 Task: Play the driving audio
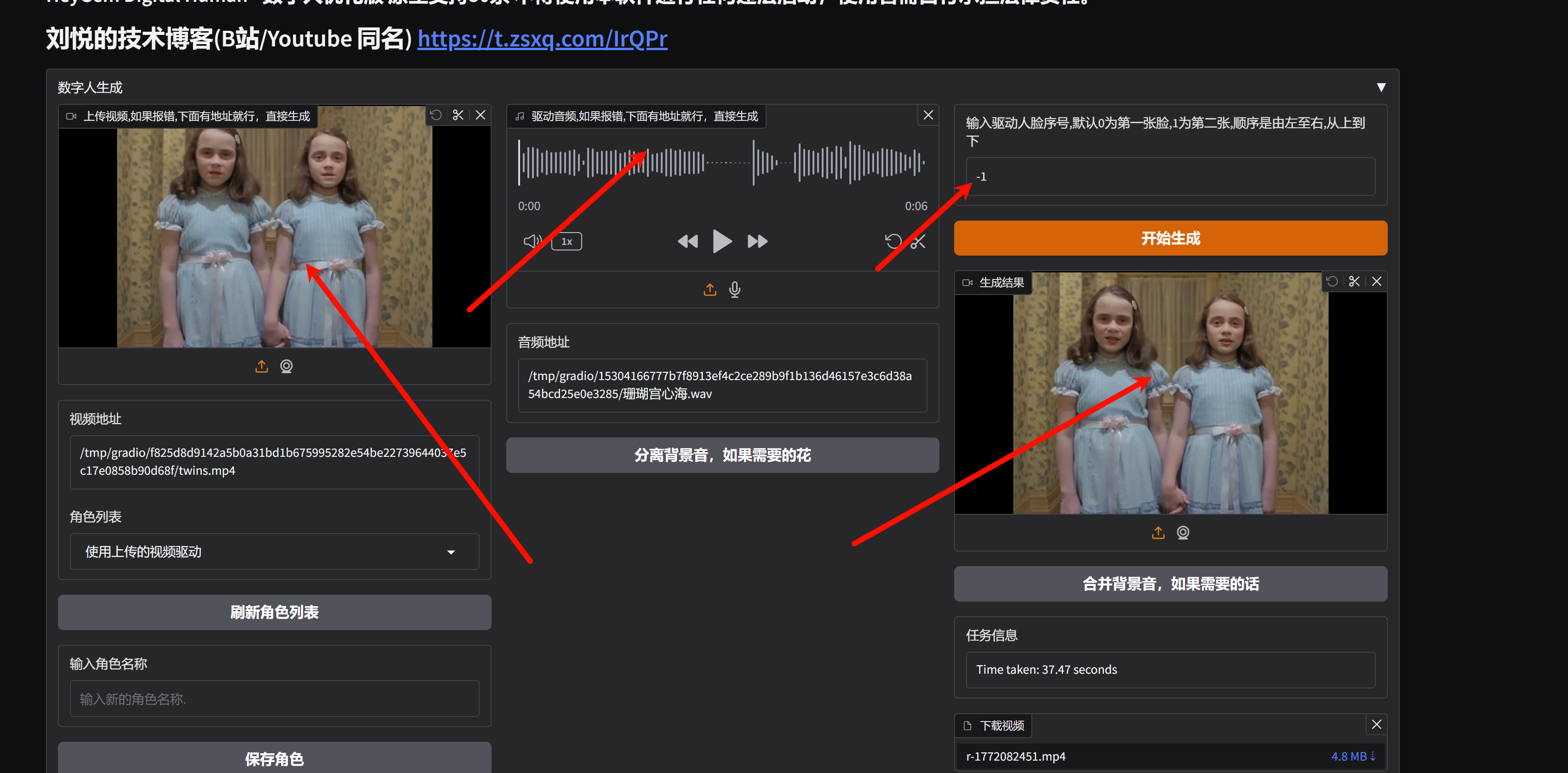(x=722, y=241)
